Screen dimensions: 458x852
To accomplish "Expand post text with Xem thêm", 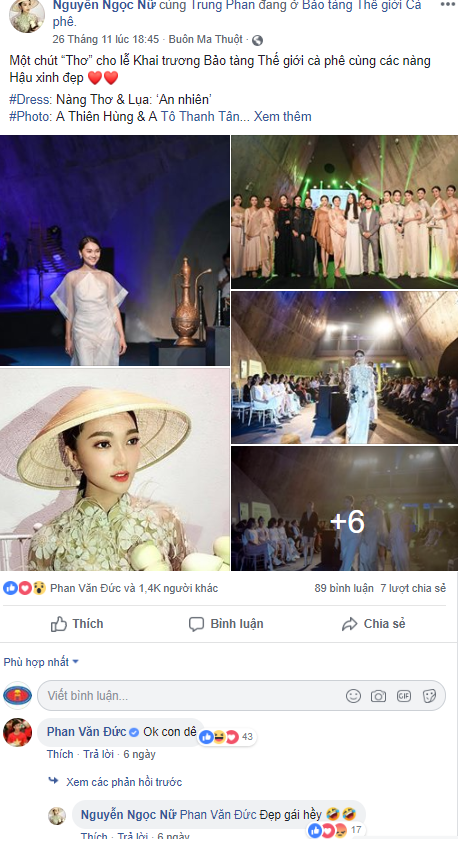I will (283, 116).
